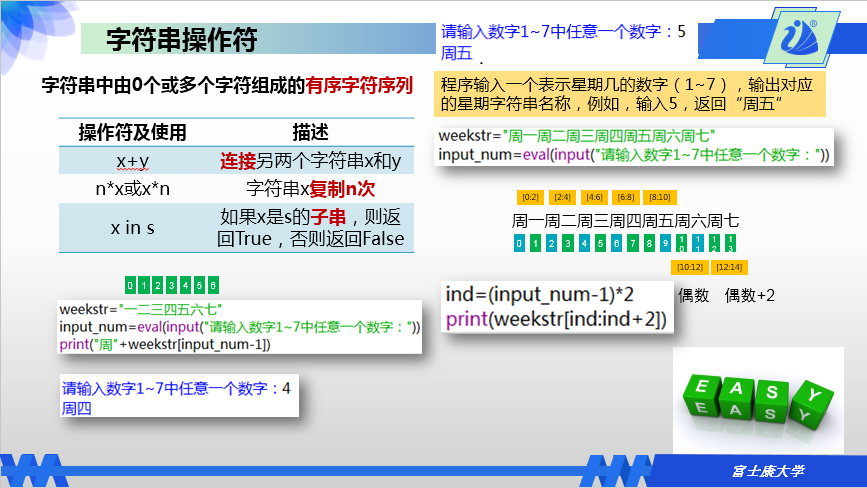This screenshot has width=867, height=488.
Task: Click code line weekstr="一二三四五六七"
Action: [x=140, y=309]
